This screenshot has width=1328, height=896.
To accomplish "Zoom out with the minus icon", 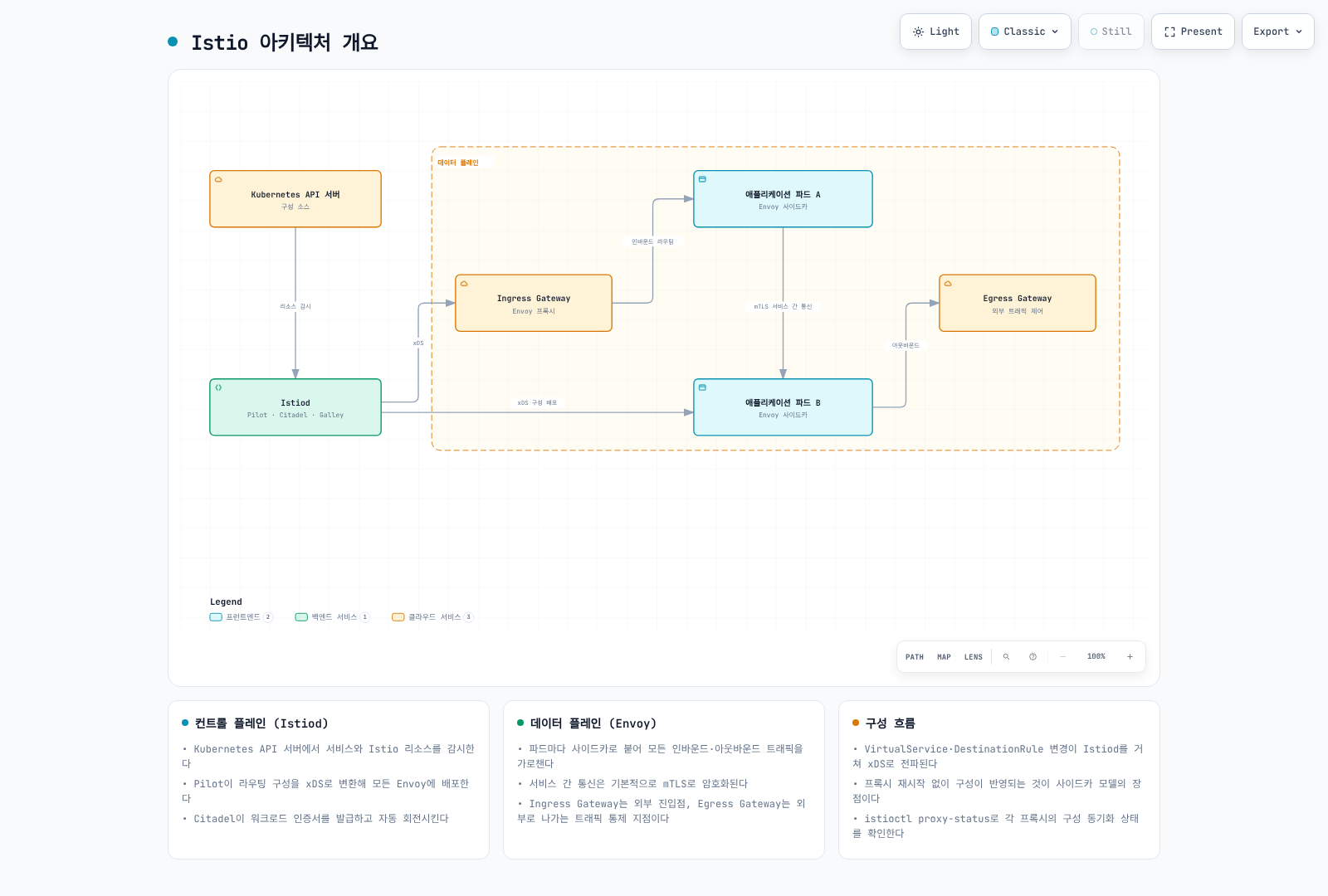I will tap(1062, 657).
